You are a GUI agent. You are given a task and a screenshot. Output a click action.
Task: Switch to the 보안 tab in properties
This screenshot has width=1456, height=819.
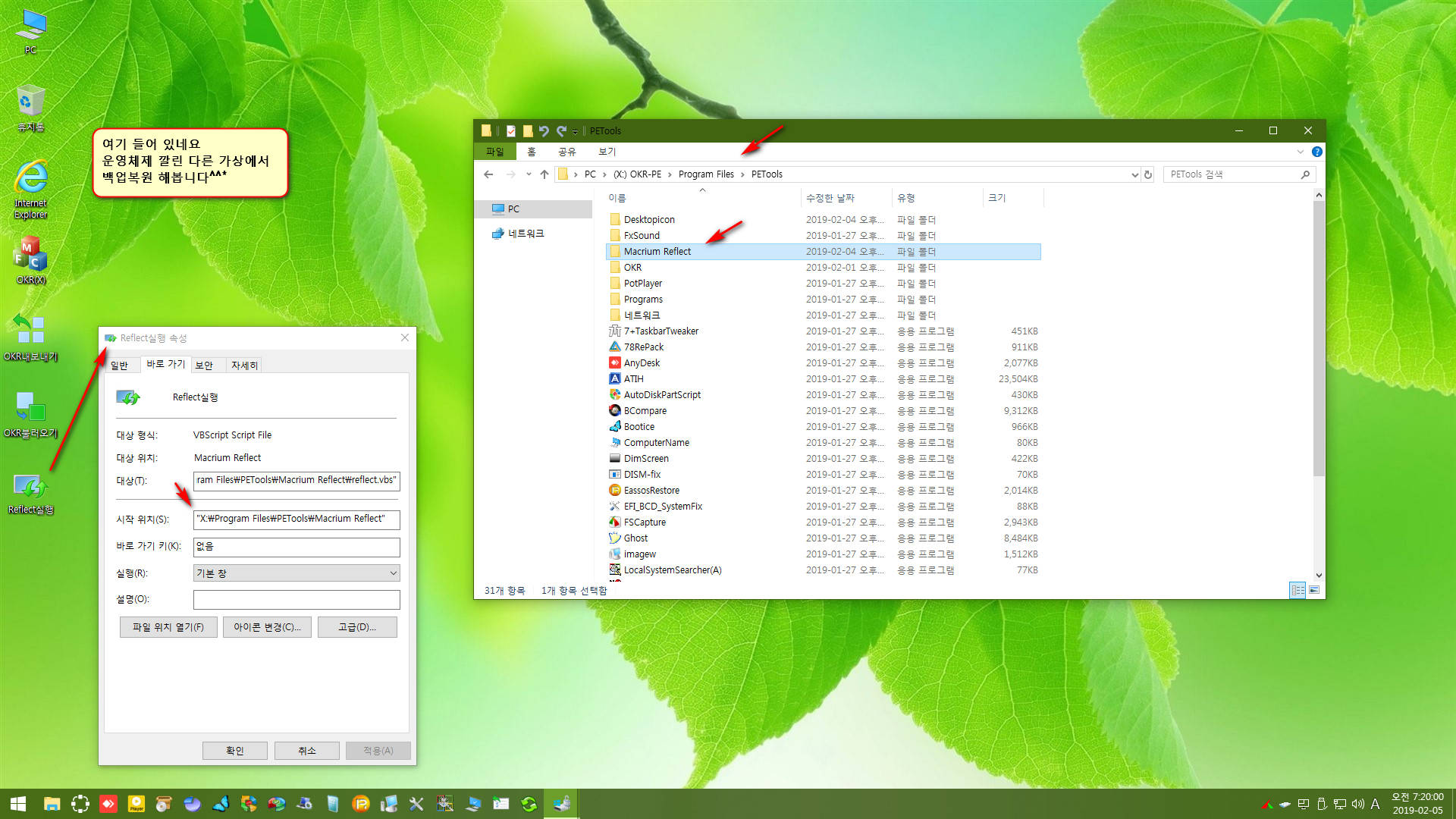(204, 366)
